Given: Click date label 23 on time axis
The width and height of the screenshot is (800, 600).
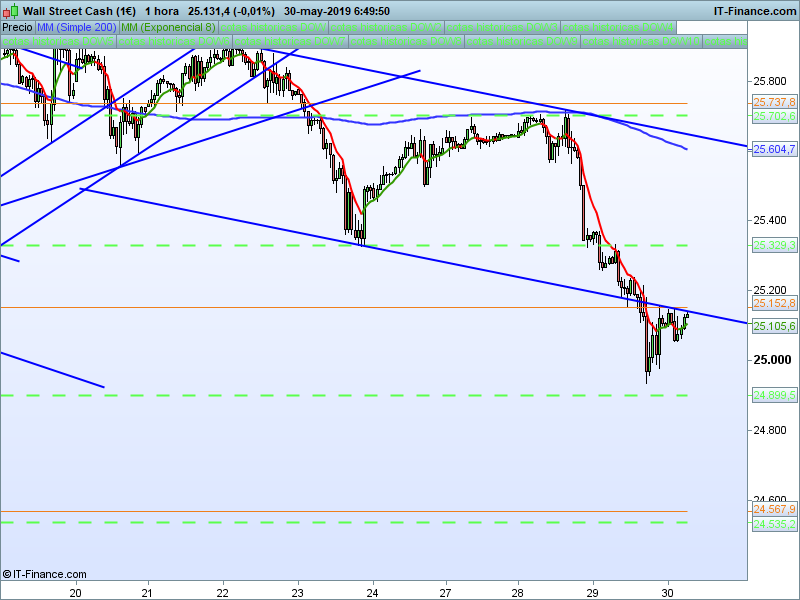Looking at the screenshot, I should point(297,593).
